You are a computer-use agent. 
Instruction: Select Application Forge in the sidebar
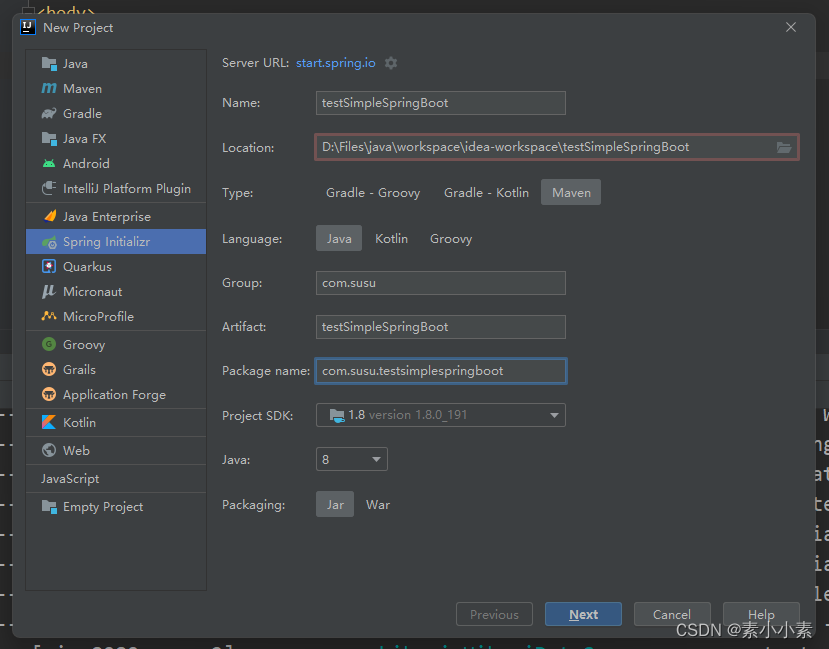pyautogui.click(x=114, y=395)
